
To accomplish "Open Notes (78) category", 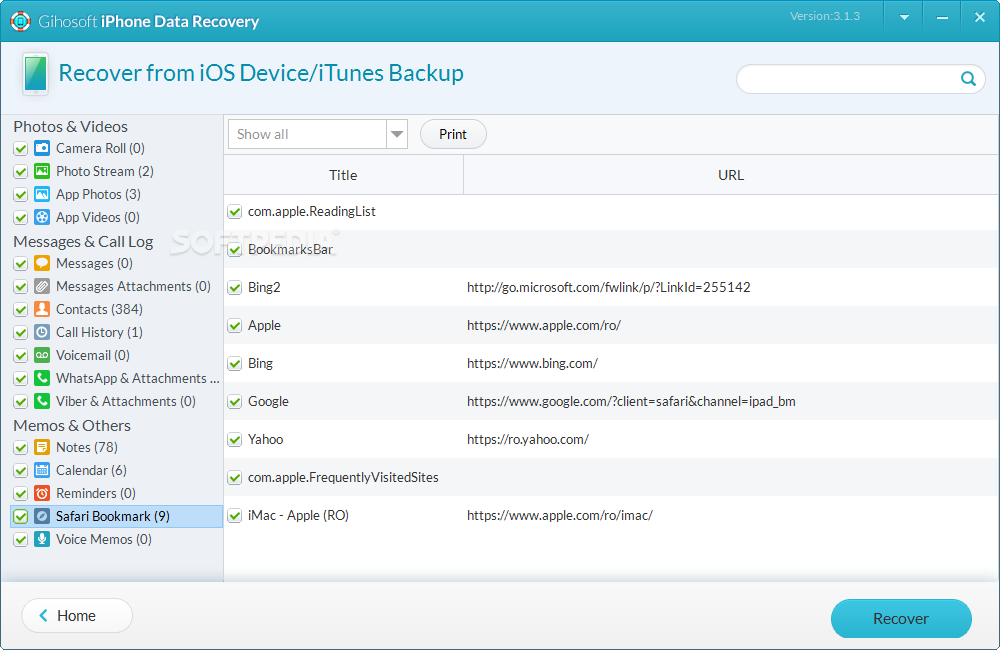I will pyautogui.click(x=87, y=447).
